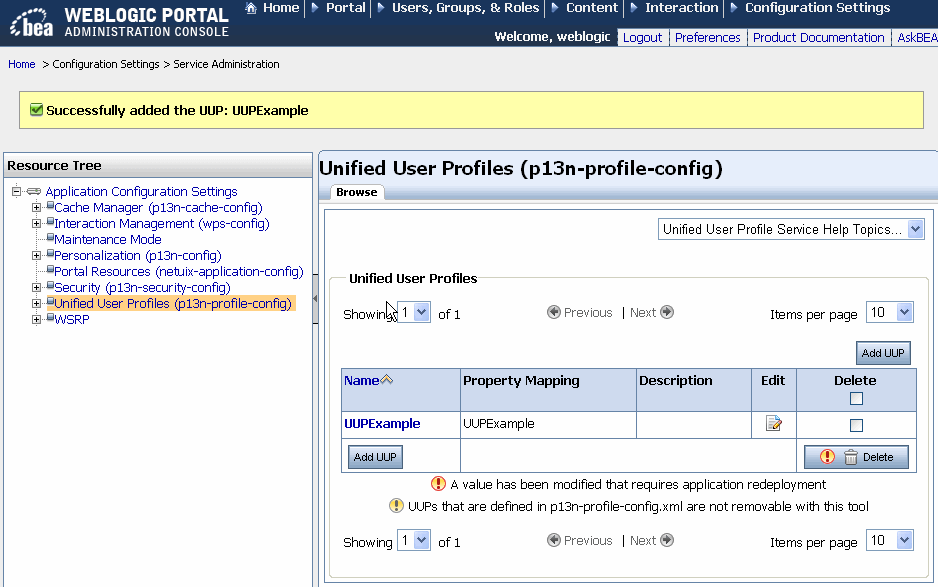Image resolution: width=938 pixels, height=587 pixels.
Task: Open the Unified User Profile Service Help Topics dropdown
Action: pyautogui.click(x=791, y=229)
